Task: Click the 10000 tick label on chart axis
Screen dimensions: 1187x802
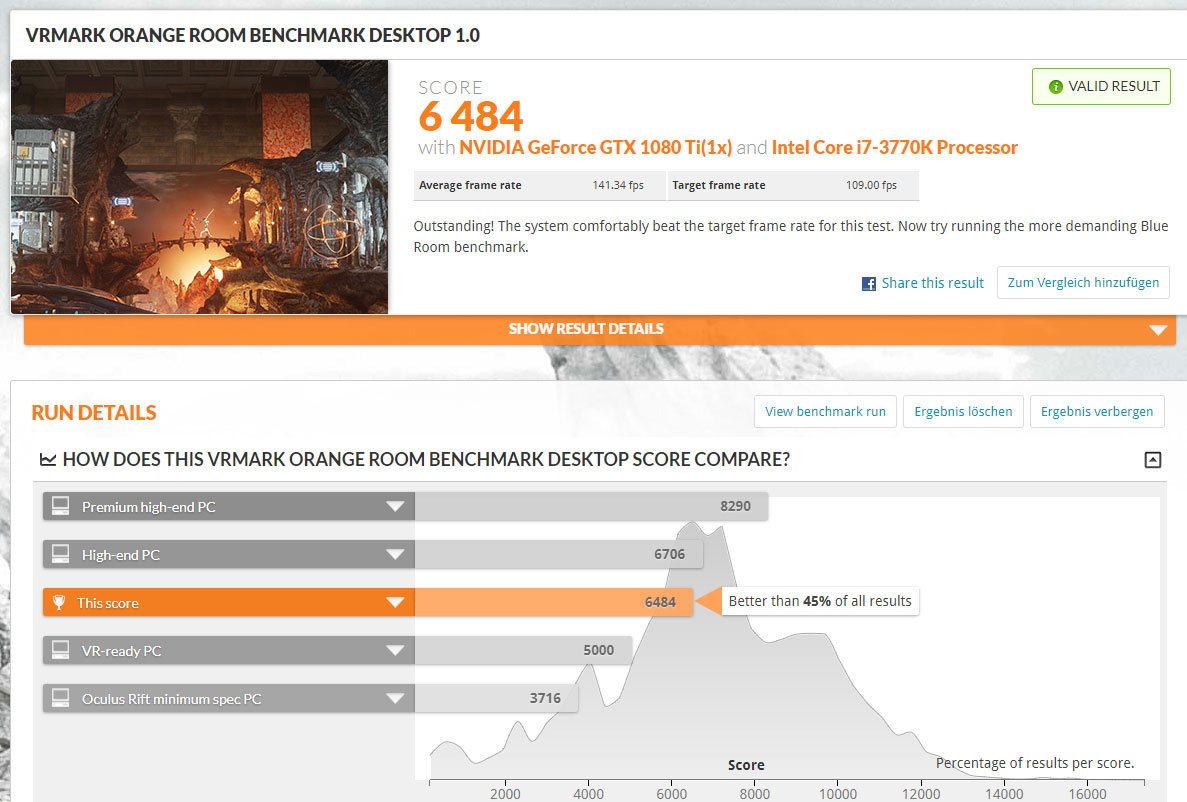Action: coord(838,794)
